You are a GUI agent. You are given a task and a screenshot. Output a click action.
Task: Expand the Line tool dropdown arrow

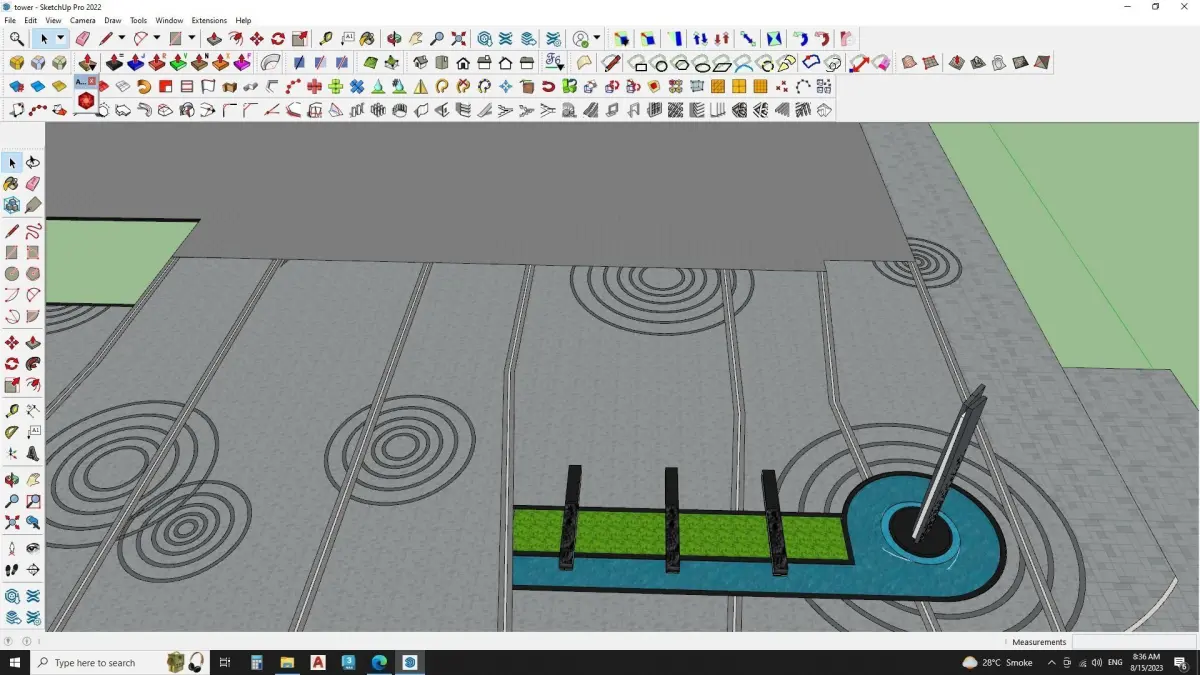coord(121,39)
